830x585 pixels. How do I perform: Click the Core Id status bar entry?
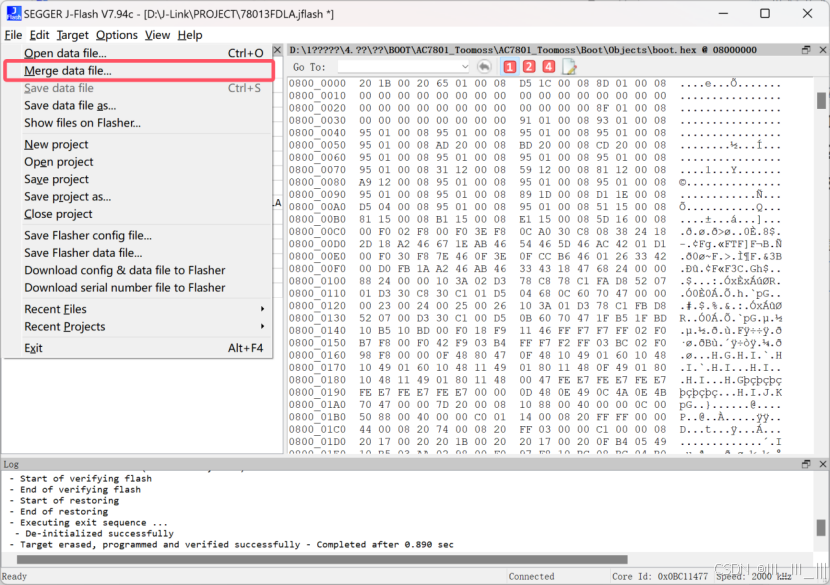click(660, 576)
